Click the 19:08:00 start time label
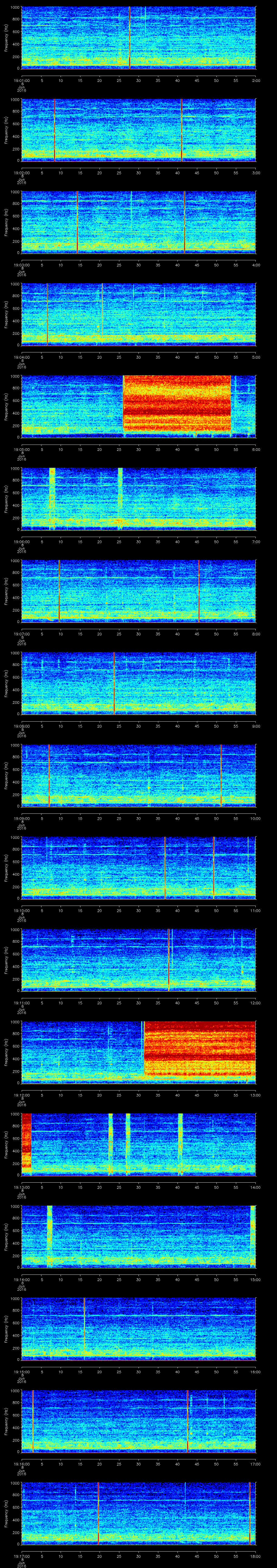Viewport: 277px width, 1568px height. point(21,726)
